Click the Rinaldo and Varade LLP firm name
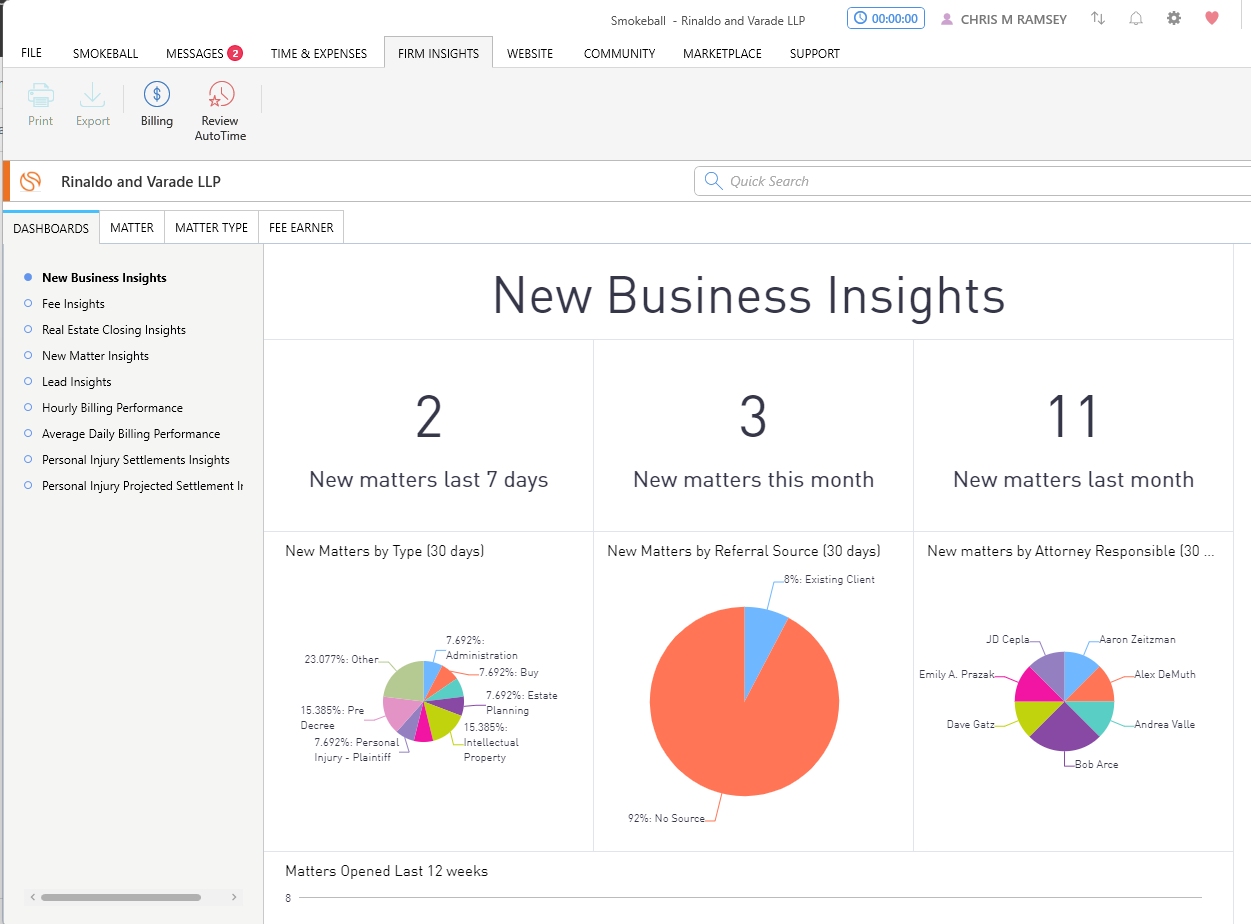This screenshot has width=1251, height=924. tap(141, 181)
